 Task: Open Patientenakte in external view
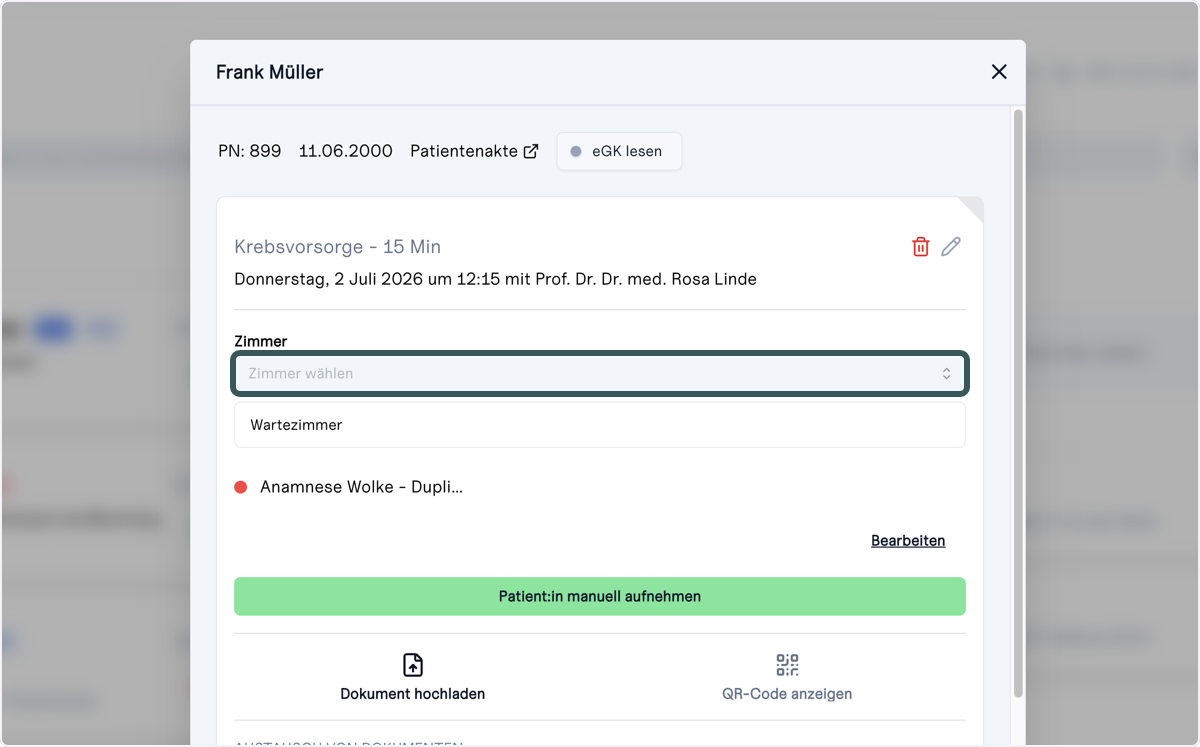[474, 151]
